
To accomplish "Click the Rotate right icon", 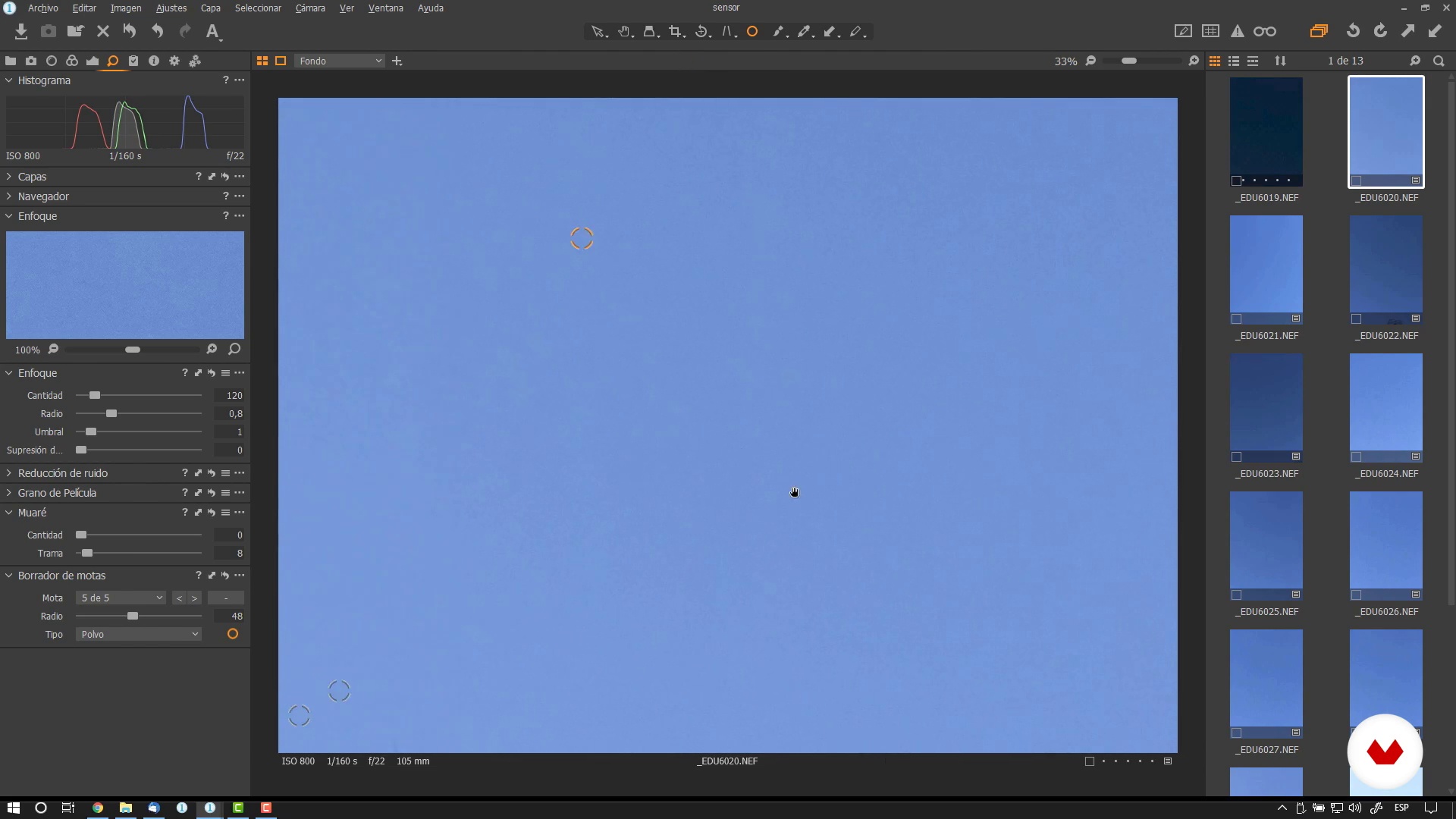I will coord(1380,31).
